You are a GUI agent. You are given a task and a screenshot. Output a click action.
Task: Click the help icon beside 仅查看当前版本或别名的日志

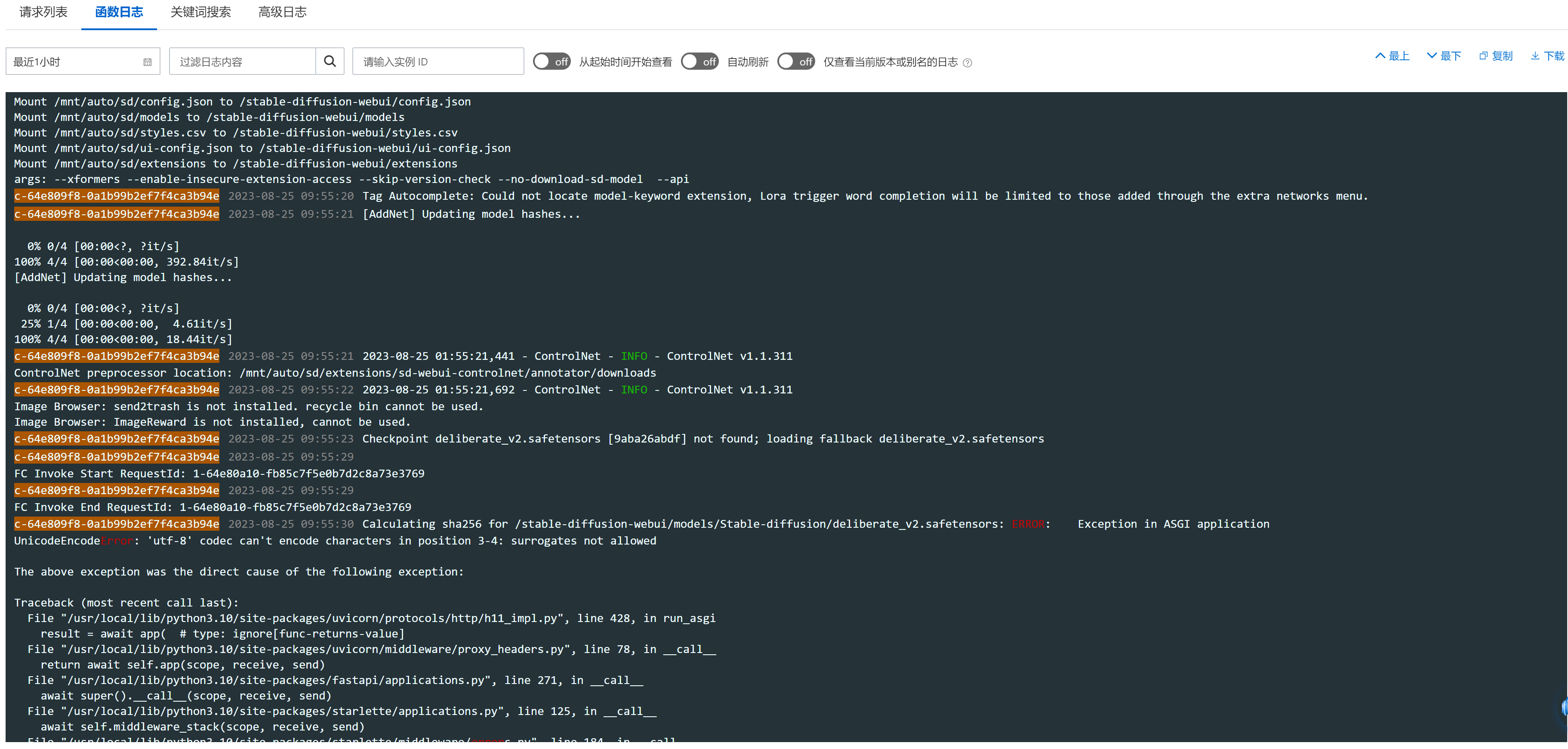(967, 63)
